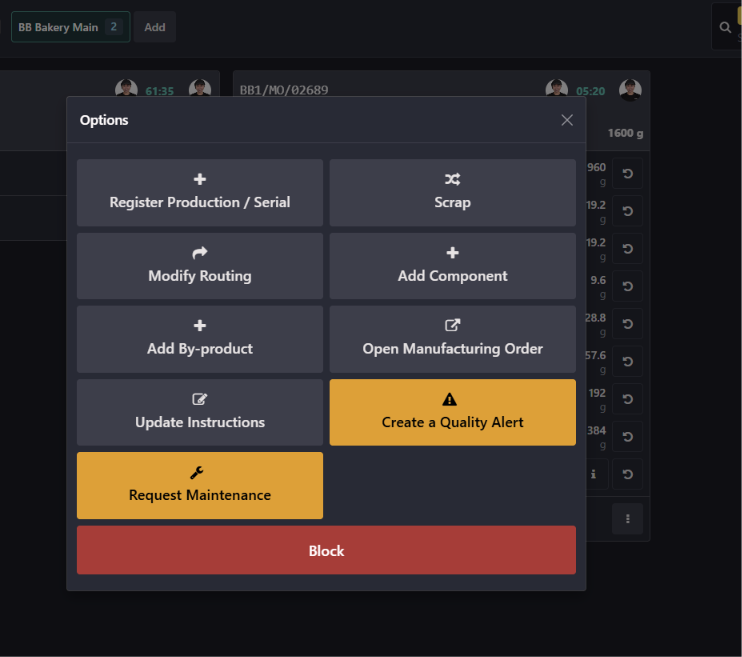Click the 61:35 timer on left card
The height and width of the screenshot is (657, 742).
(x=159, y=91)
